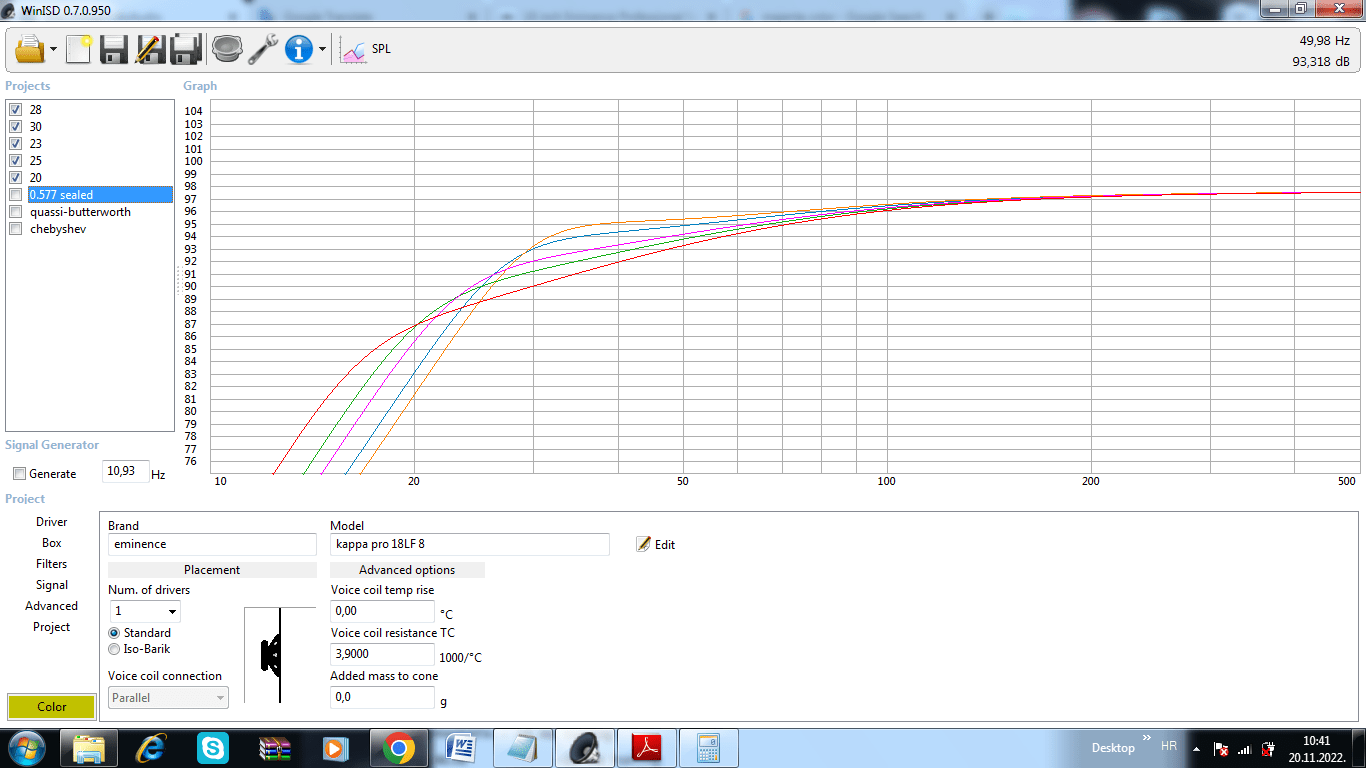Screen dimensions: 1366x768
Task: Expand the info icon dropdown arrow
Action: click(322, 49)
